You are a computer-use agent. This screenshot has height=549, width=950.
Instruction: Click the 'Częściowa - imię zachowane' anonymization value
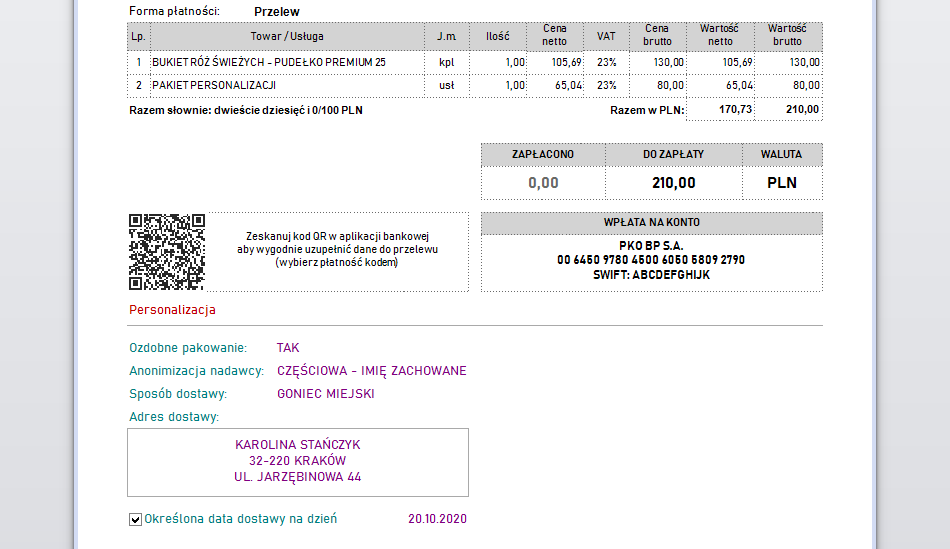(371, 371)
